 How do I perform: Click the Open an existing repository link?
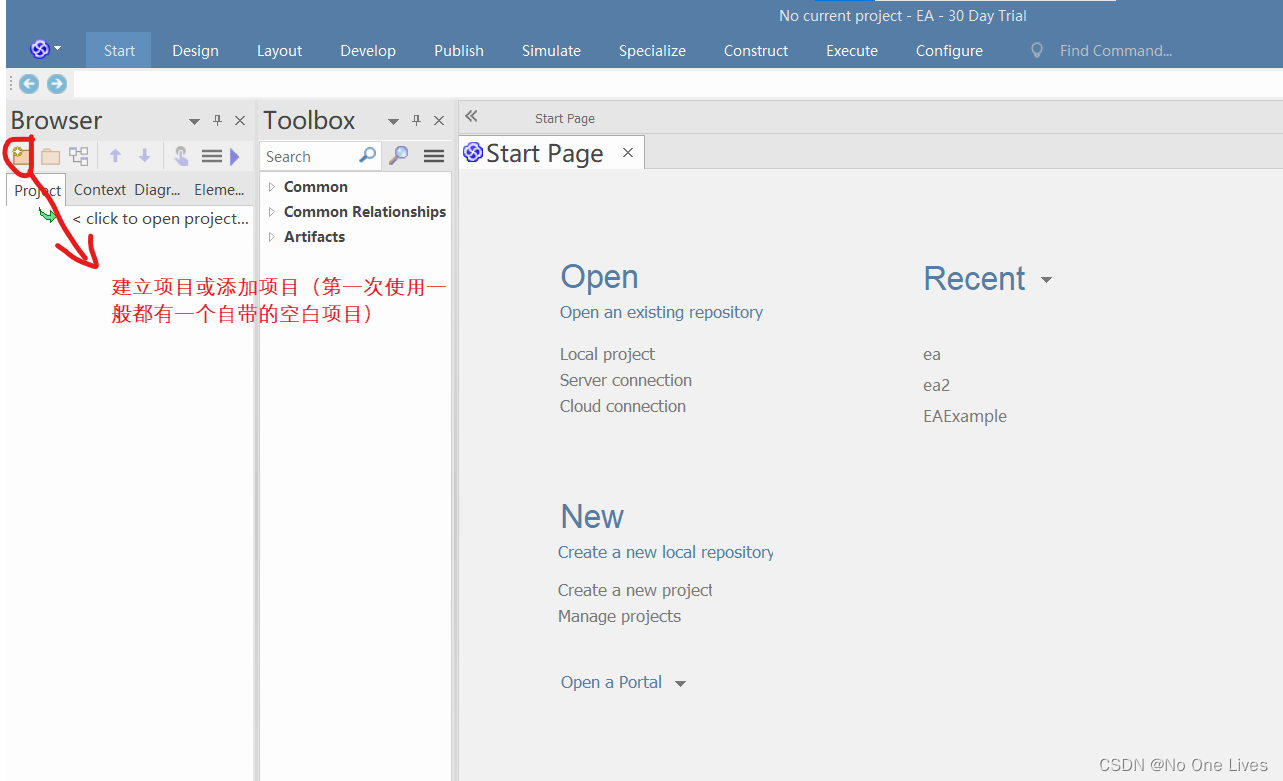pos(661,312)
